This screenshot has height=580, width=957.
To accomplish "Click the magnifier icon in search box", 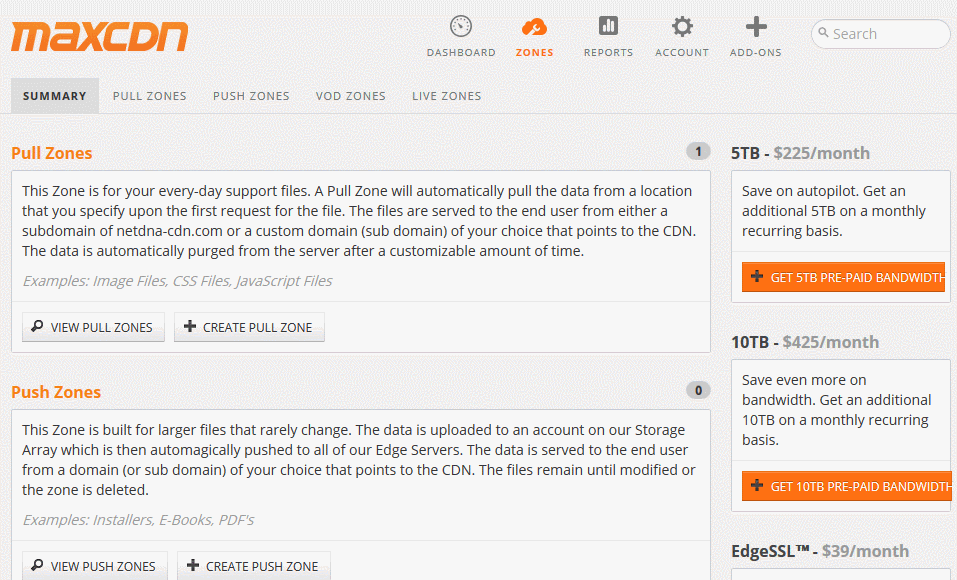I will [823, 33].
